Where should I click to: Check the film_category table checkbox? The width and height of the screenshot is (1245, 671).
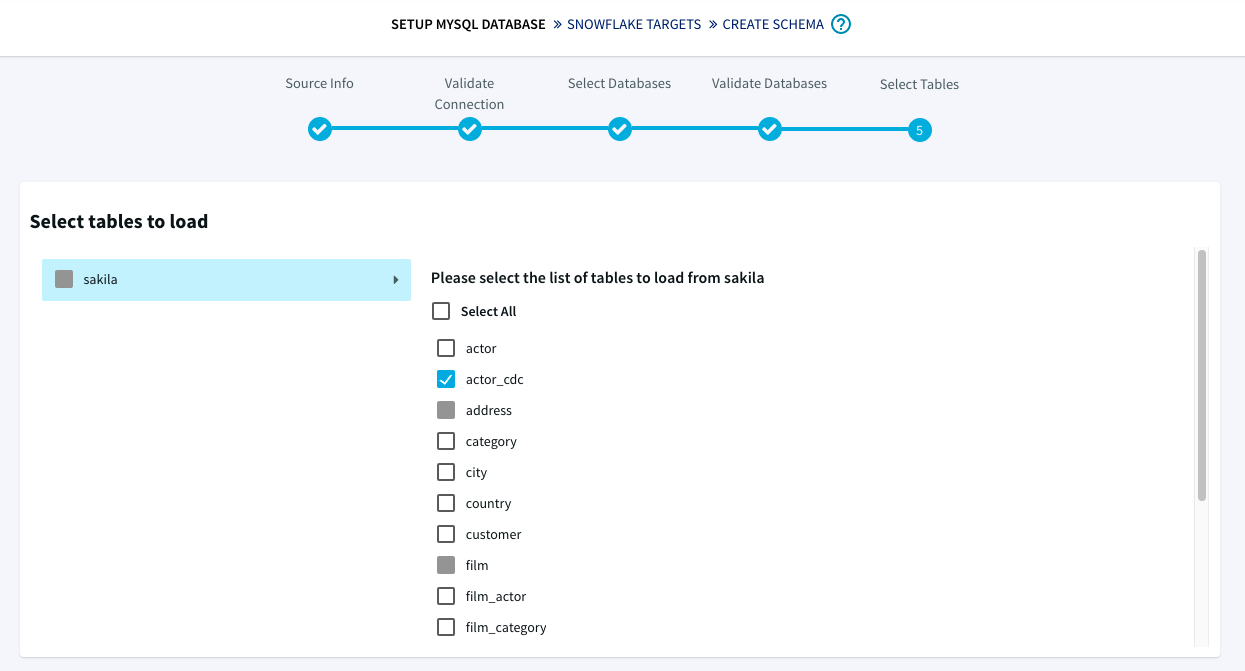446,627
